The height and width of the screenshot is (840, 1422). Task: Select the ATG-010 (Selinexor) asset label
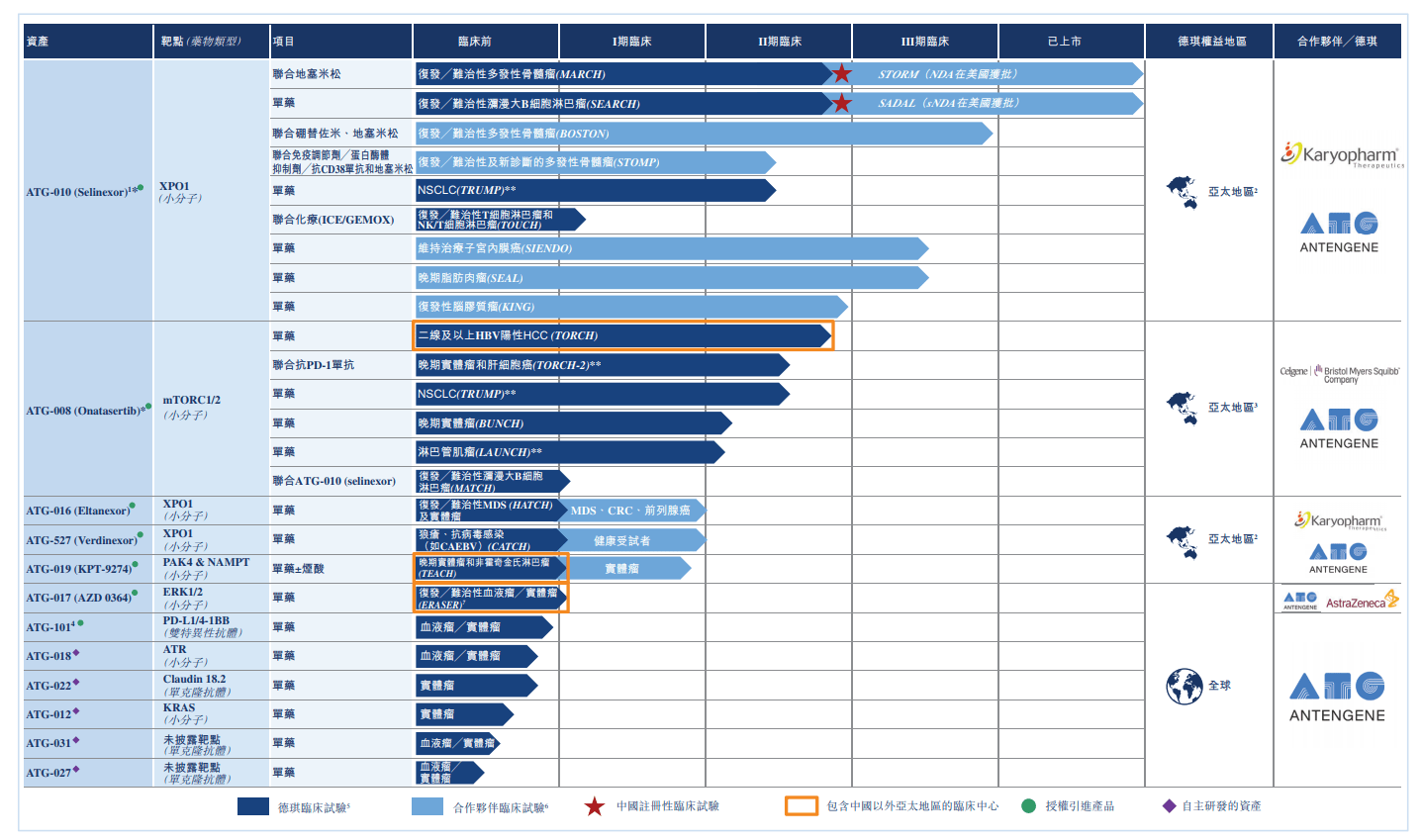pyautogui.click(x=83, y=191)
